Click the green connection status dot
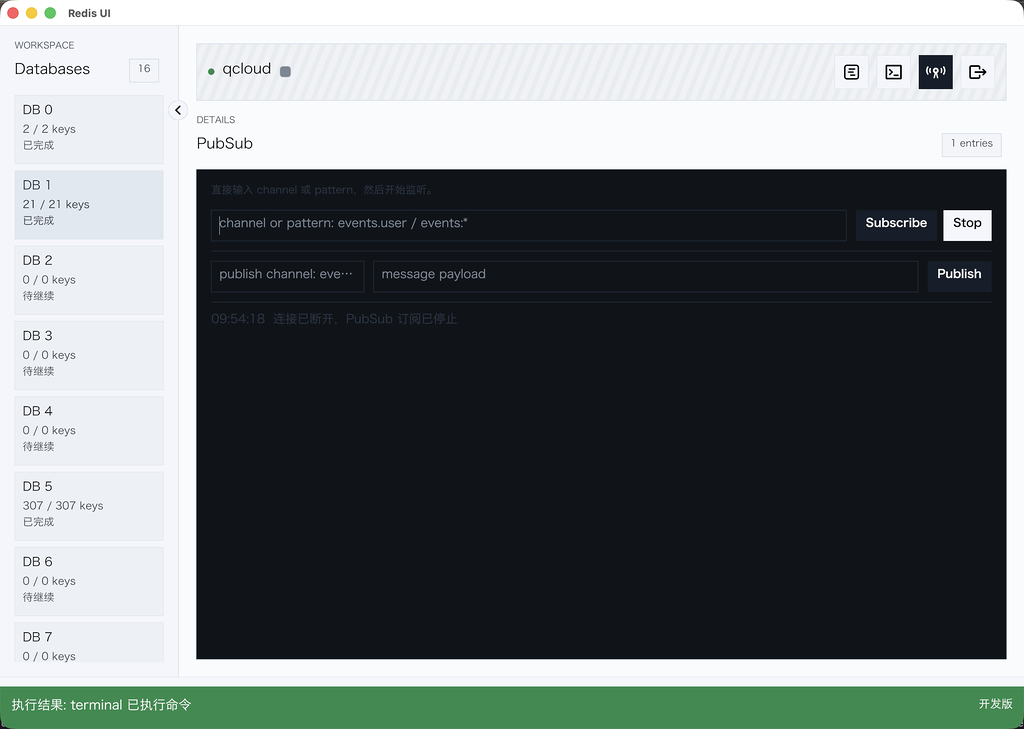 coord(211,72)
